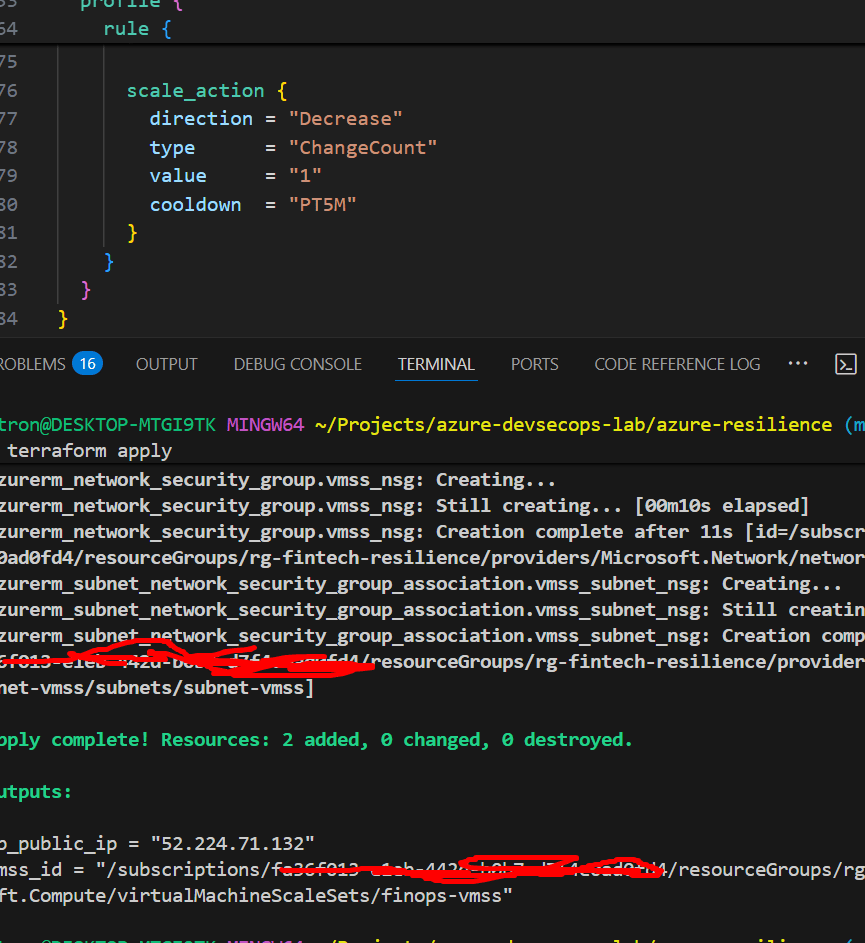Open the PROBLEMS panel tab
The width and height of the screenshot is (865, 943).
[32, 364]
